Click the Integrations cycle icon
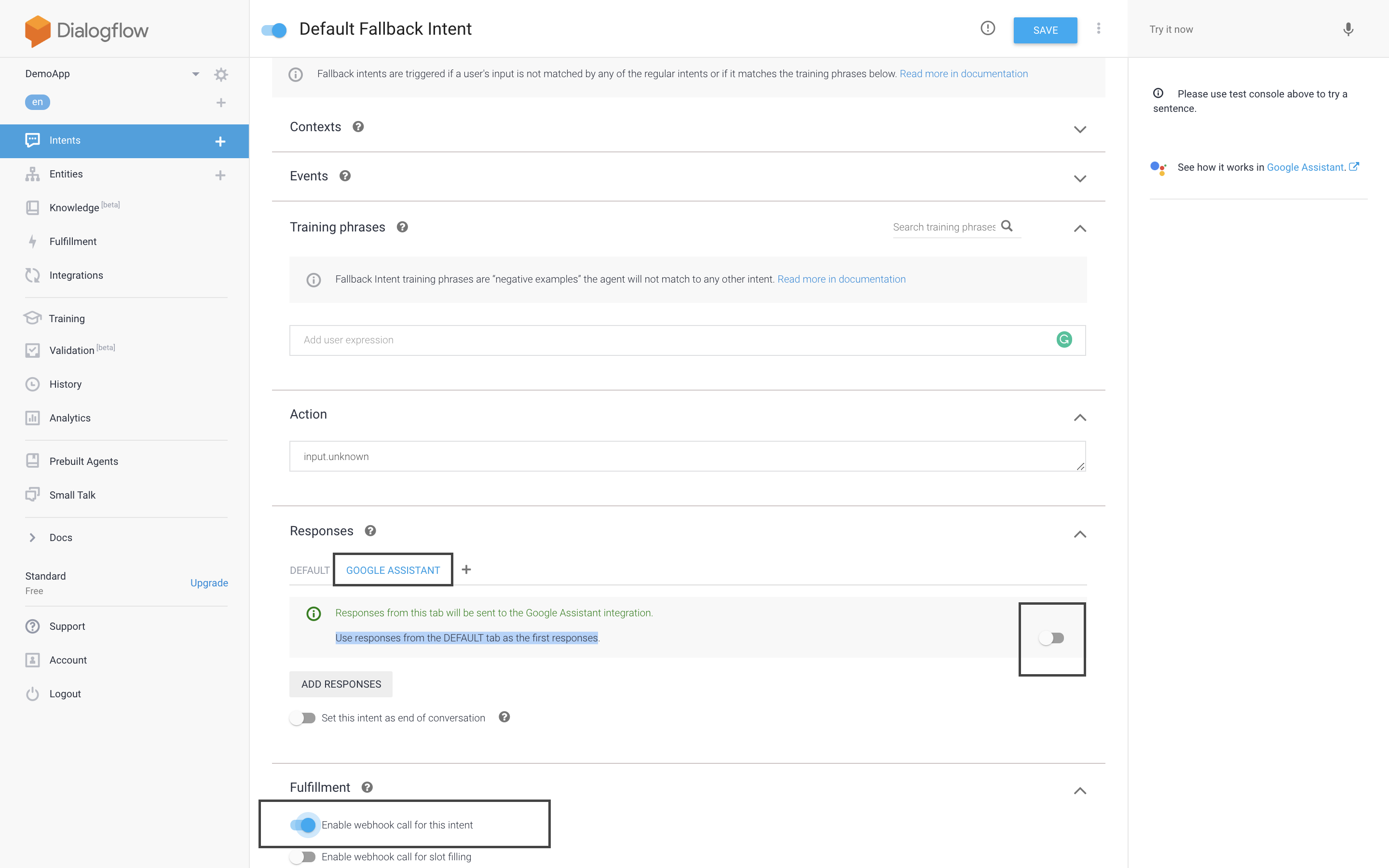 pyautogui.click(x=33, y=275)
